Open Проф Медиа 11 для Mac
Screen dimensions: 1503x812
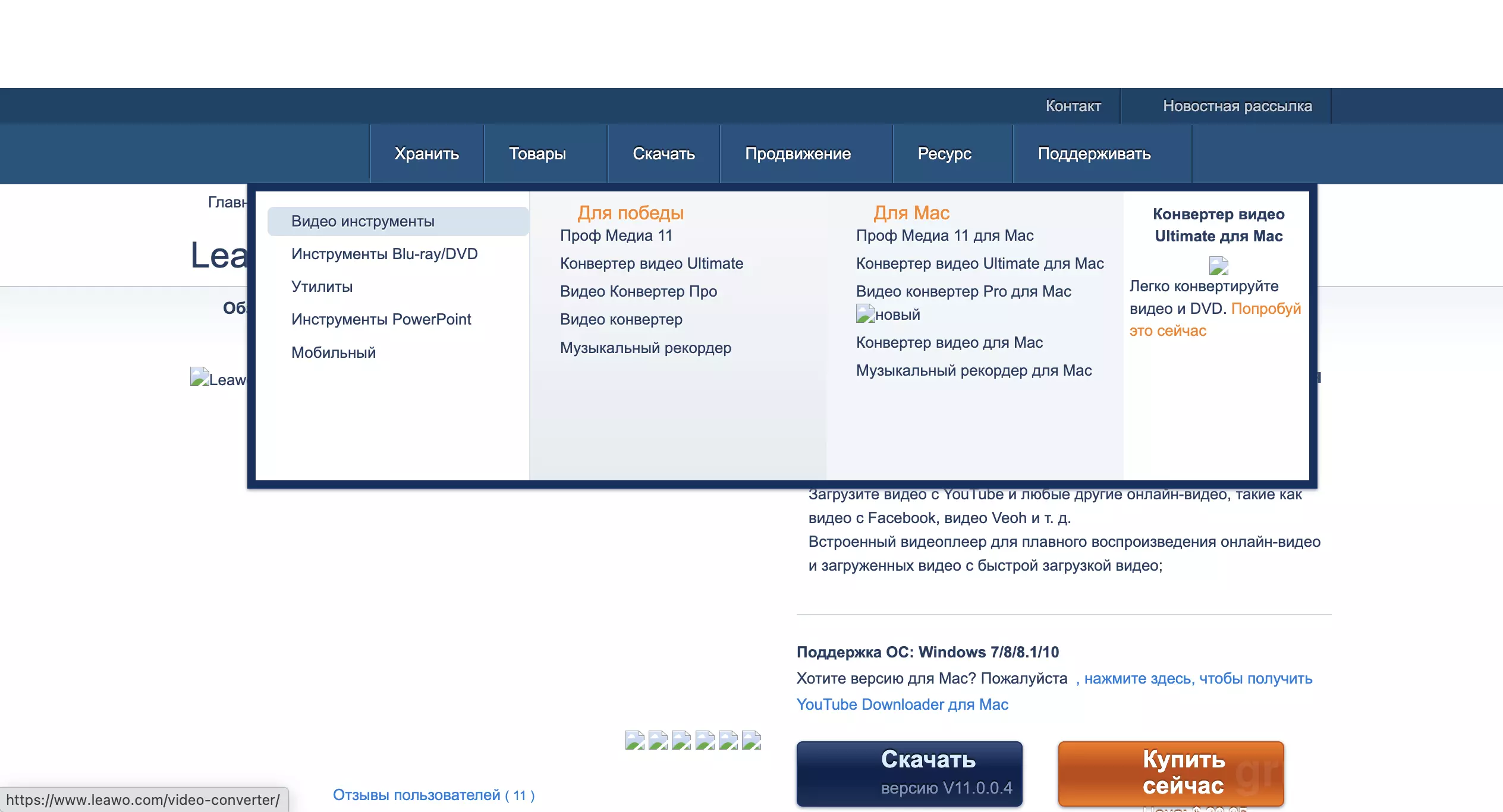click(x=945, y=235)
